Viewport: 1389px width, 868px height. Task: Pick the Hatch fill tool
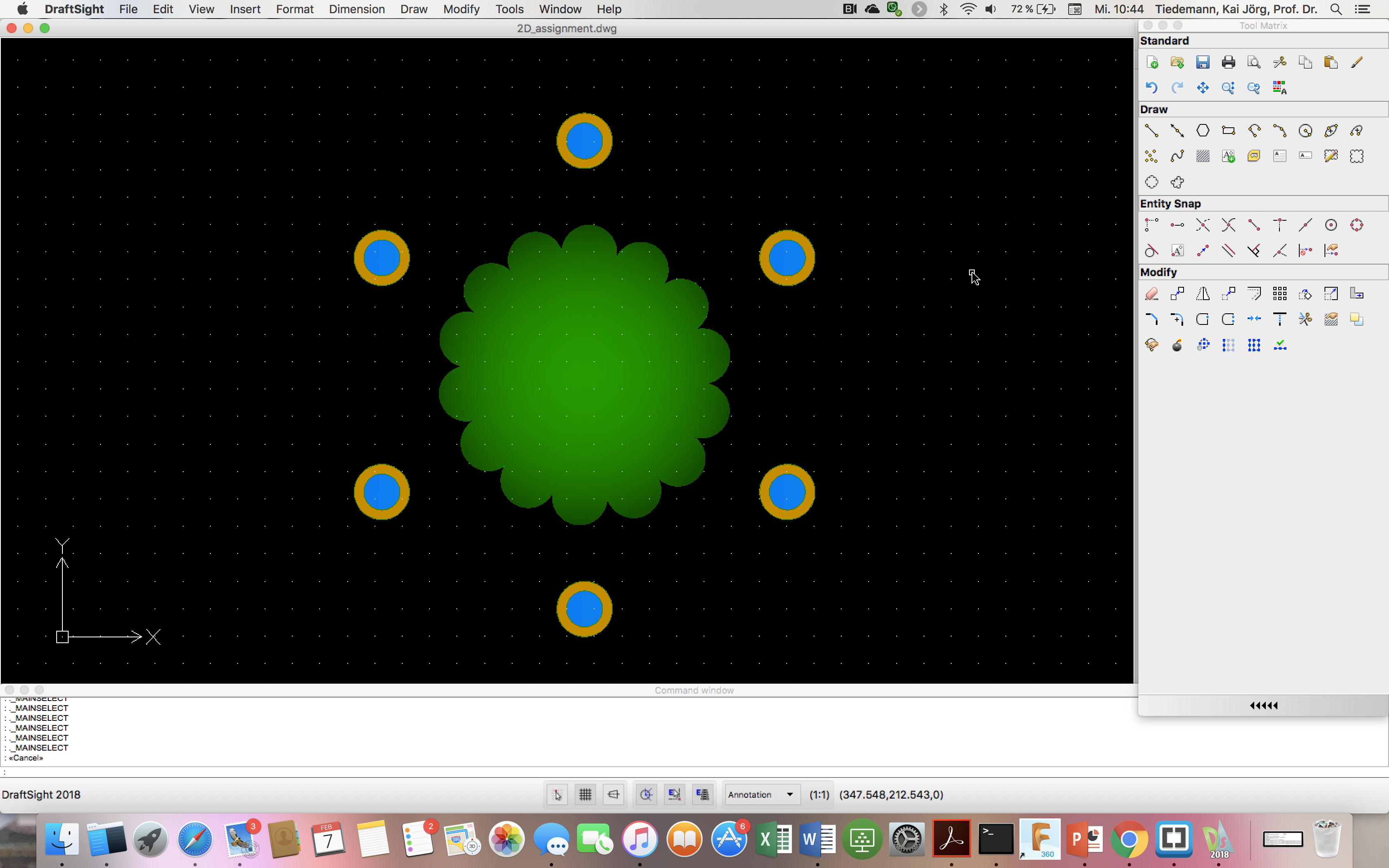(x=1203, y=156)
